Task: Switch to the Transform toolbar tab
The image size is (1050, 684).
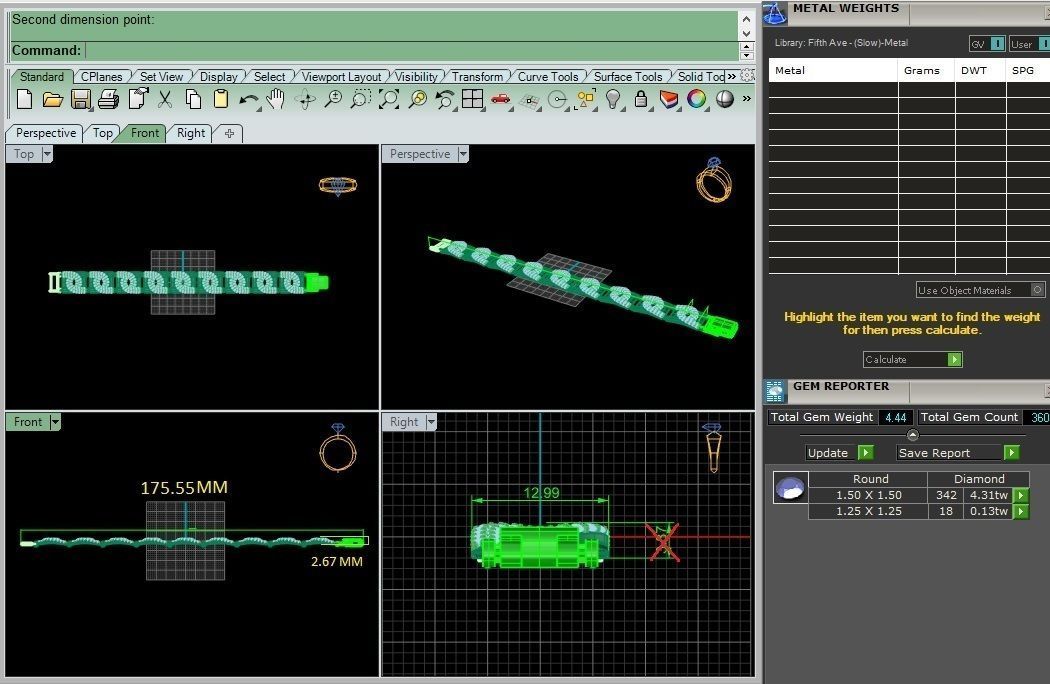Action: (x=477, y=76)
